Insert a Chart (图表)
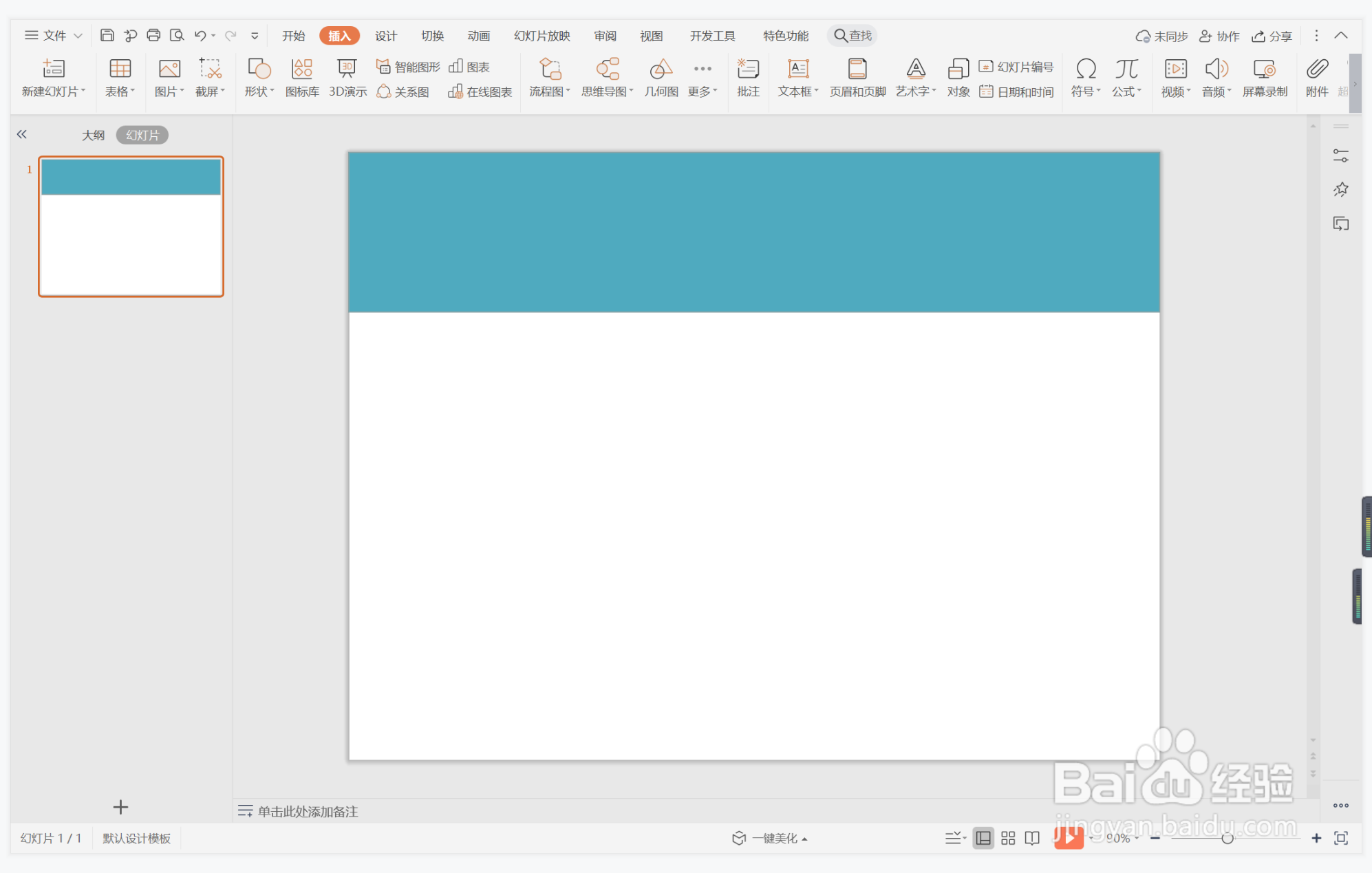 coord(469,67)
